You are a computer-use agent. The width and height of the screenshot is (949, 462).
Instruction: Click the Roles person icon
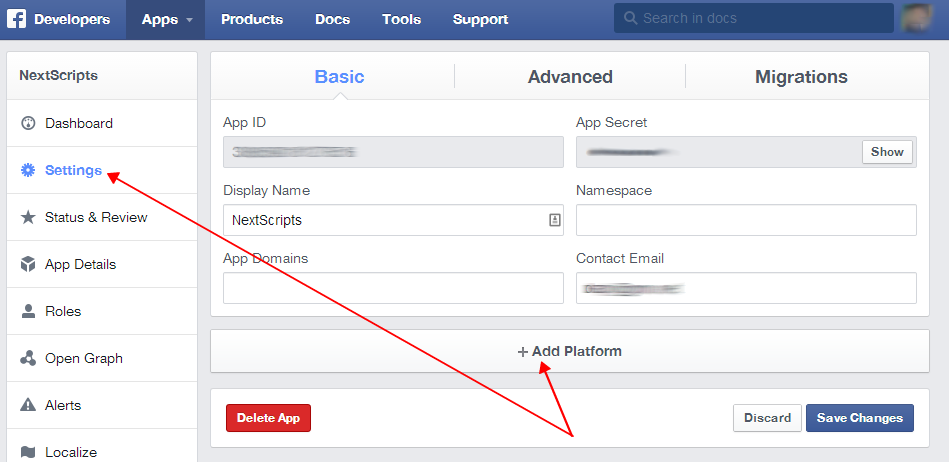[28, 312]
